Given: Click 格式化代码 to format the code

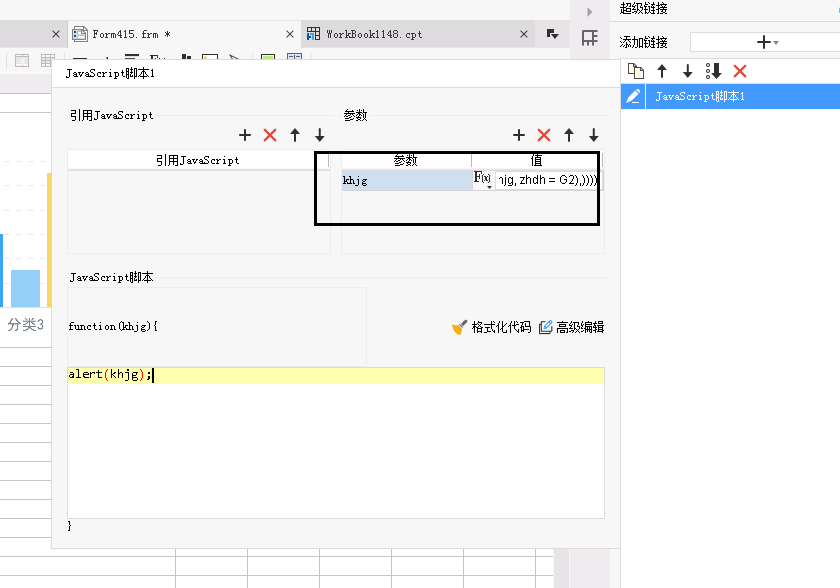Looking at the screenshot, I should point(491,327).
